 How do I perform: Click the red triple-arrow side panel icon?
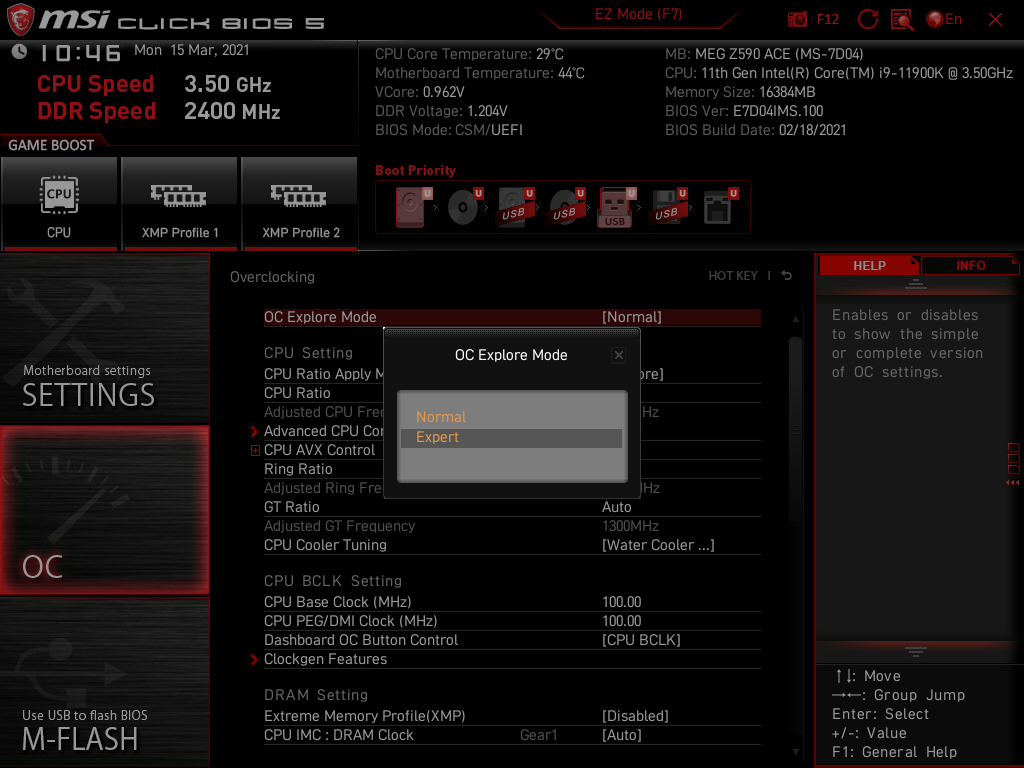[x=1012, y=483]
